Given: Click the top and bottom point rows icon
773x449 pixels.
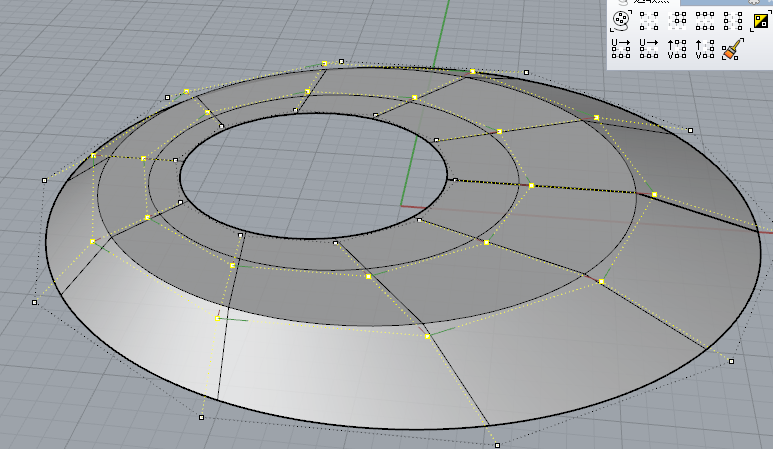Looking at the screenshot, I should tap(705, 21).
